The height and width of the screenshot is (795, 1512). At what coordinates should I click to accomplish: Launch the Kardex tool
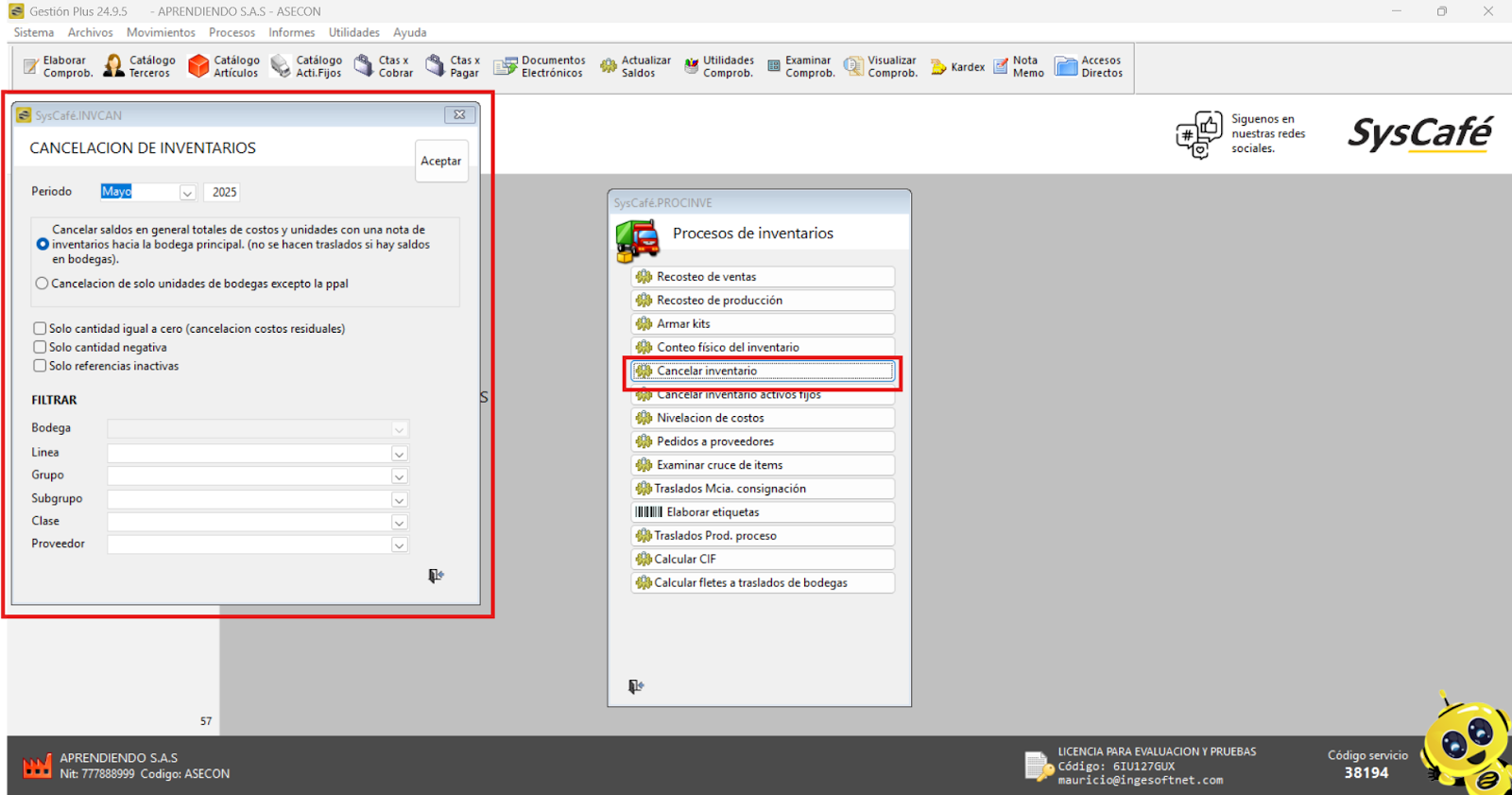tap(957, 67)
